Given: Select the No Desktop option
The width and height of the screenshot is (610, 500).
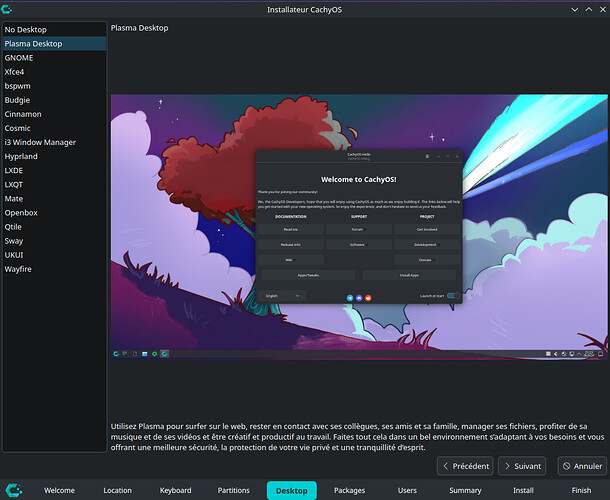Looking at the screenshot, I should click(25, 30).
